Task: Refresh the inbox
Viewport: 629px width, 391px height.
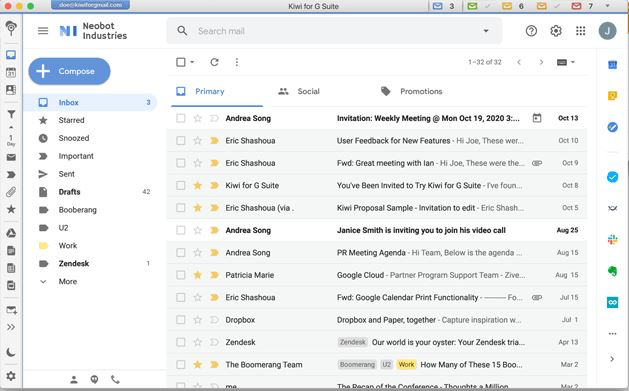Action: click(214, 62)
